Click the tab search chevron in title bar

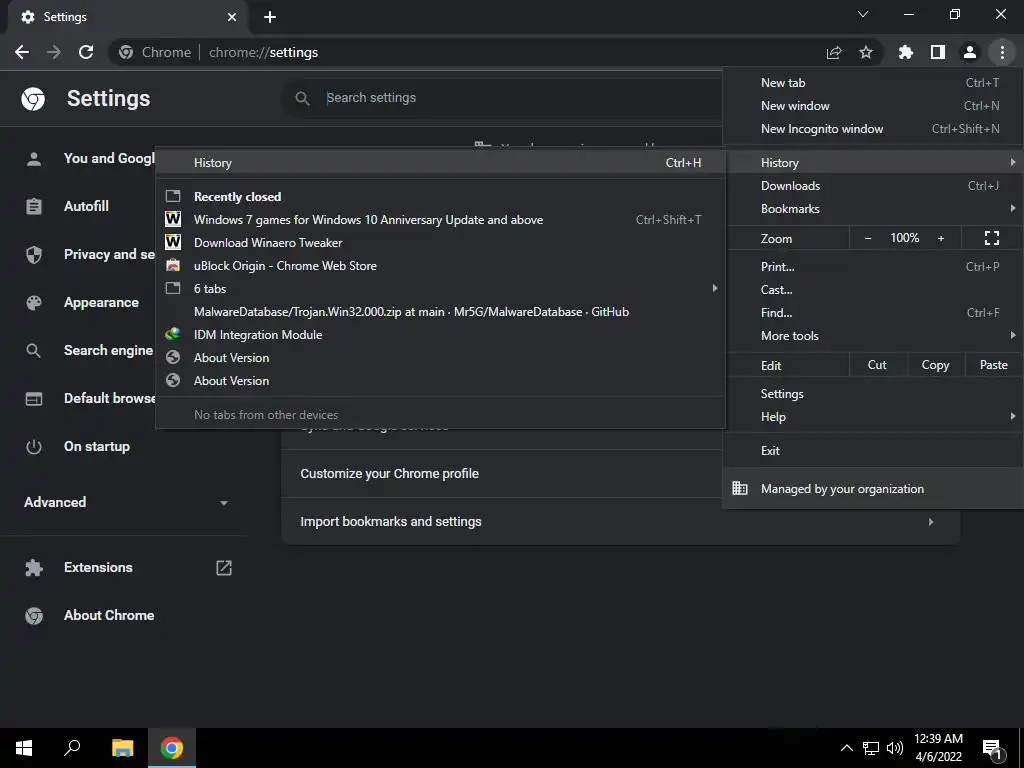point(863,14)
